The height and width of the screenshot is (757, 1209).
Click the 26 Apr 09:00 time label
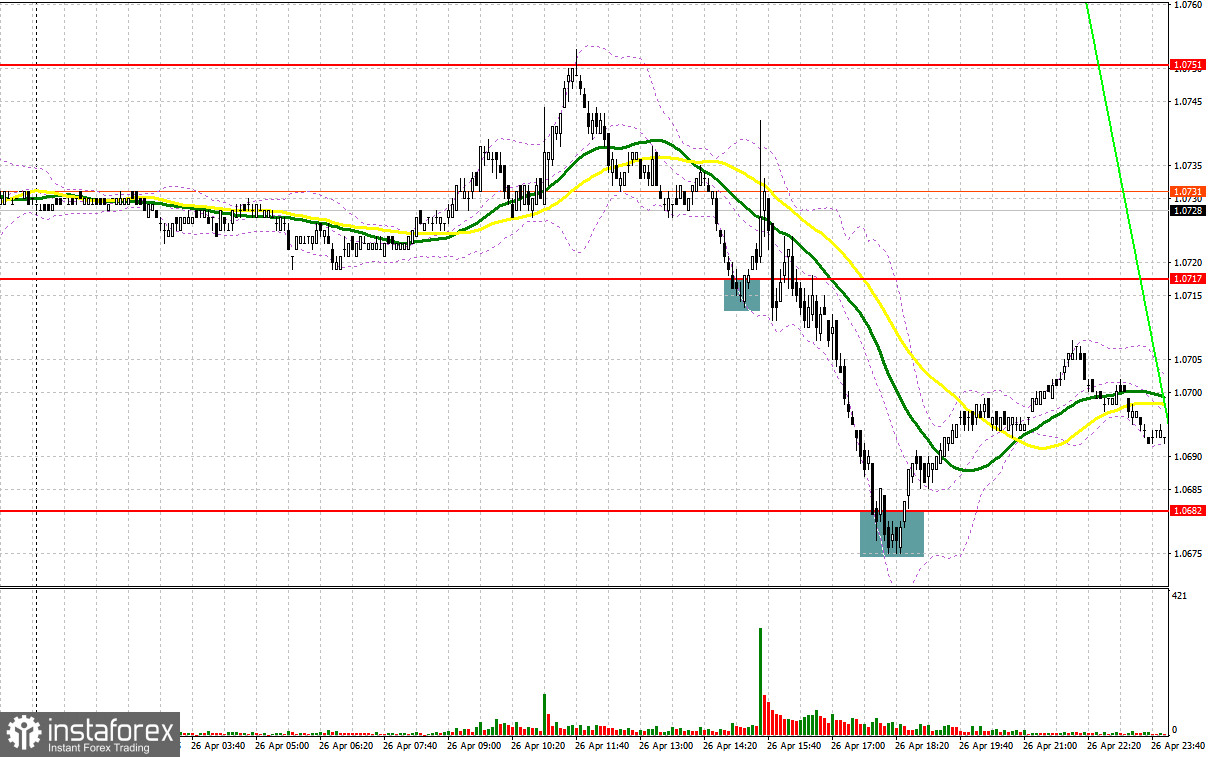click(x=475, y=745)
